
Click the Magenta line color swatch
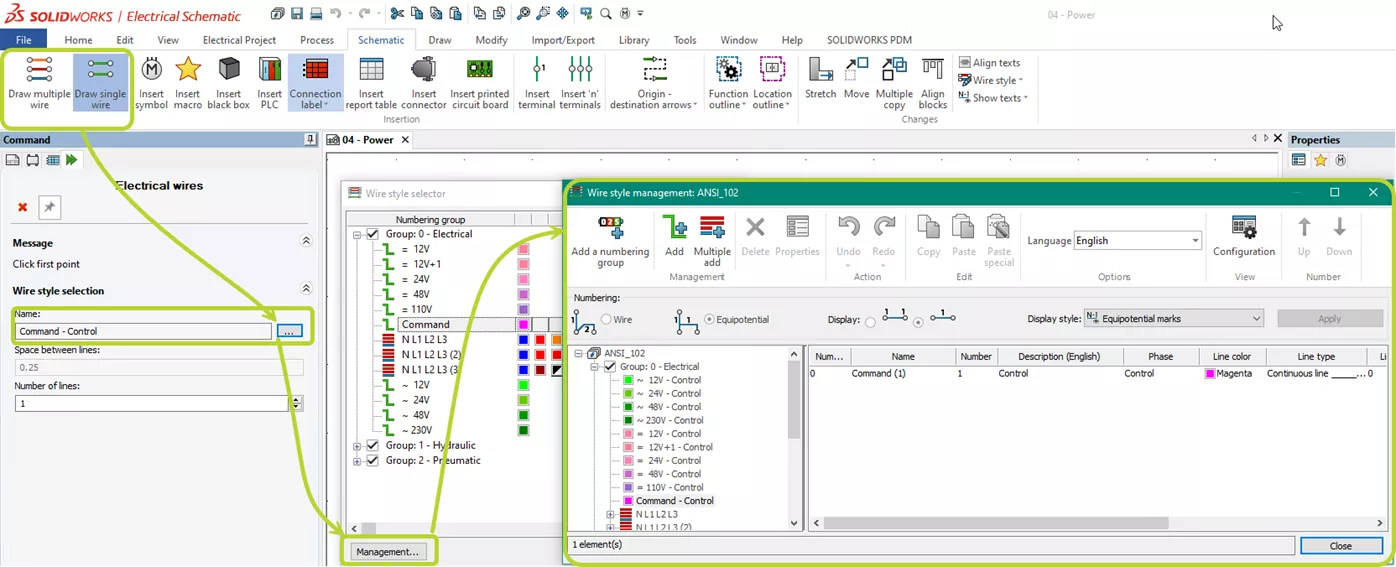point(1209,373)
